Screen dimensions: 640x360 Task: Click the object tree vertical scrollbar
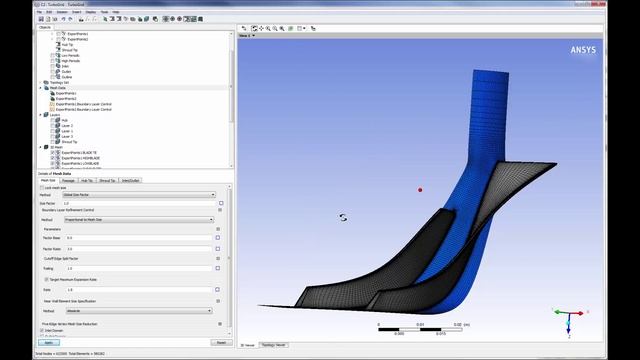[231, 86]
